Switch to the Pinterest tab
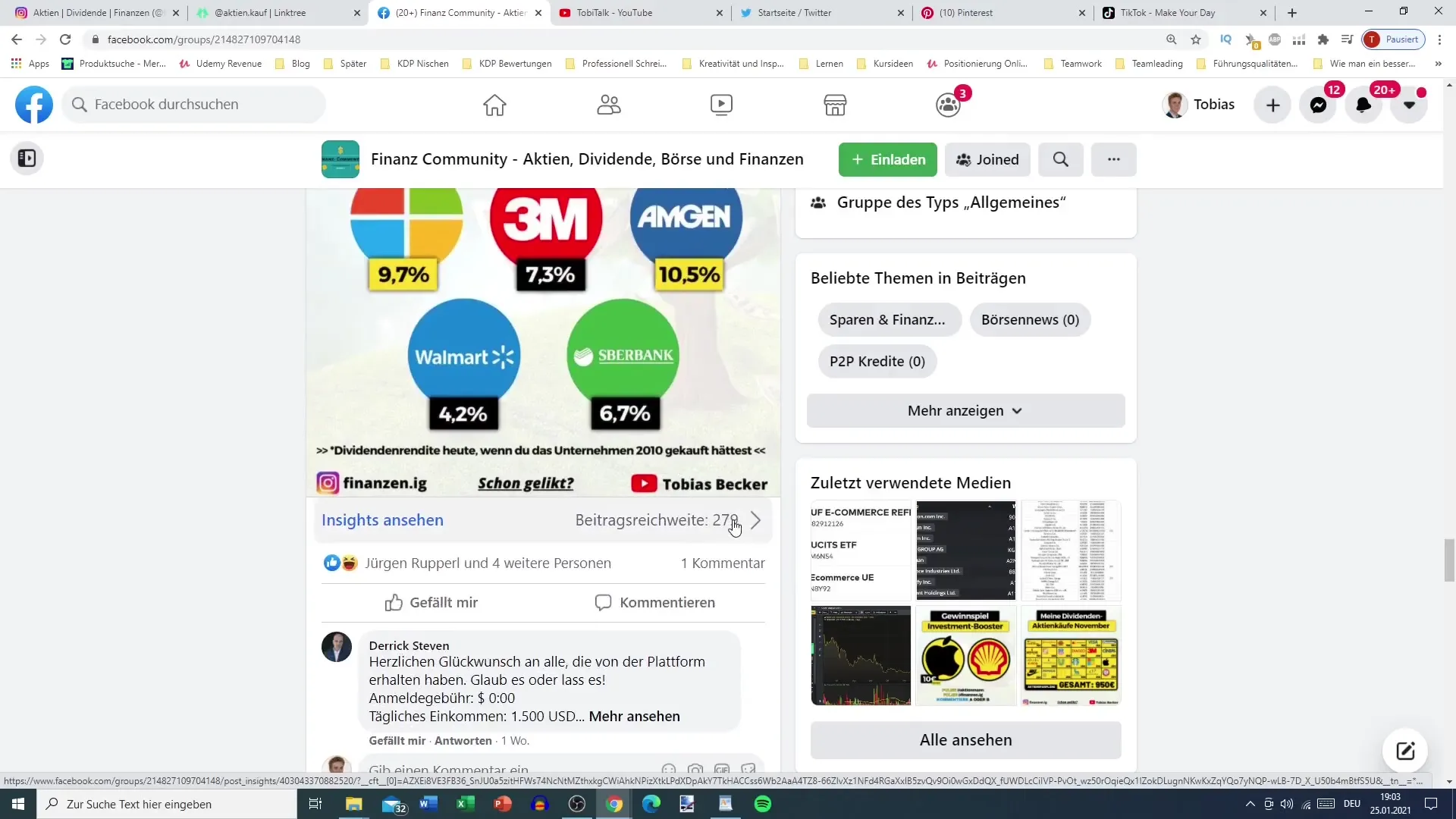Viewport: 1456px width, 819px height. [1003, 13]
